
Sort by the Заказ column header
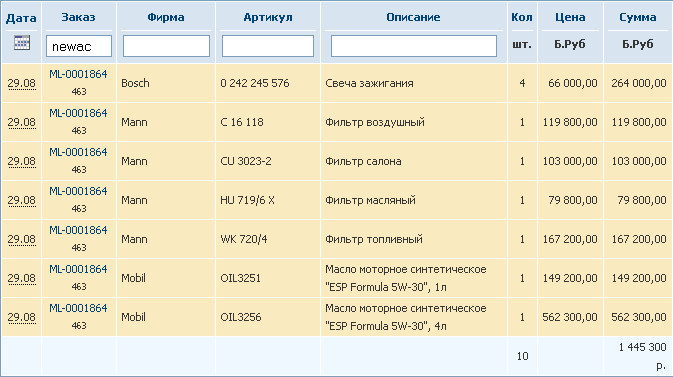(x=78, y=17)
